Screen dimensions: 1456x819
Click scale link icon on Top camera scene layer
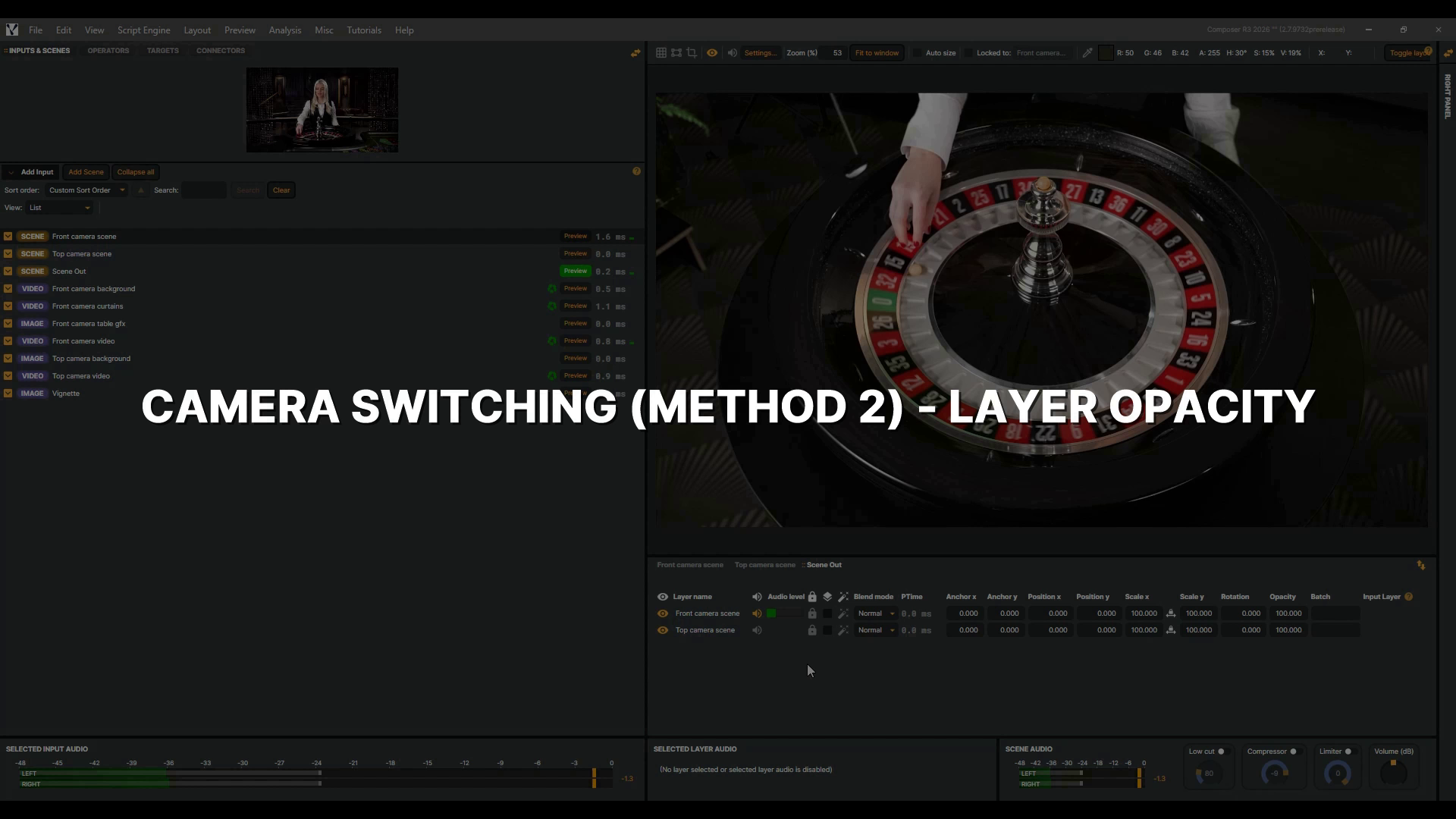point(1171,630)
